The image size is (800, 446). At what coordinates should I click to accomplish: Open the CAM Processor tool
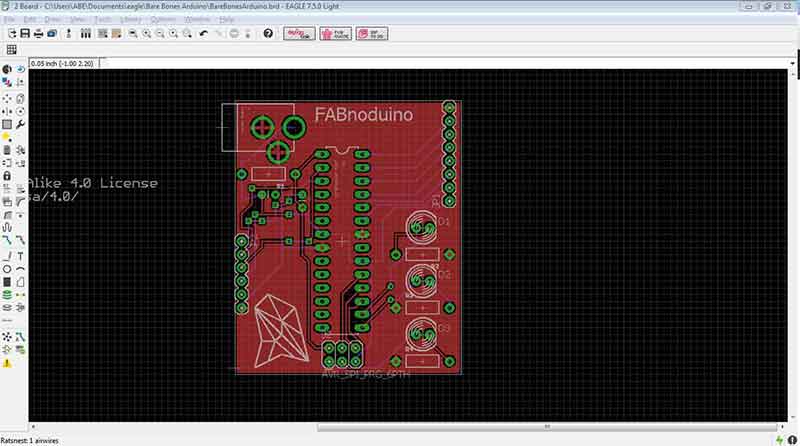click(x=52, y=34)
